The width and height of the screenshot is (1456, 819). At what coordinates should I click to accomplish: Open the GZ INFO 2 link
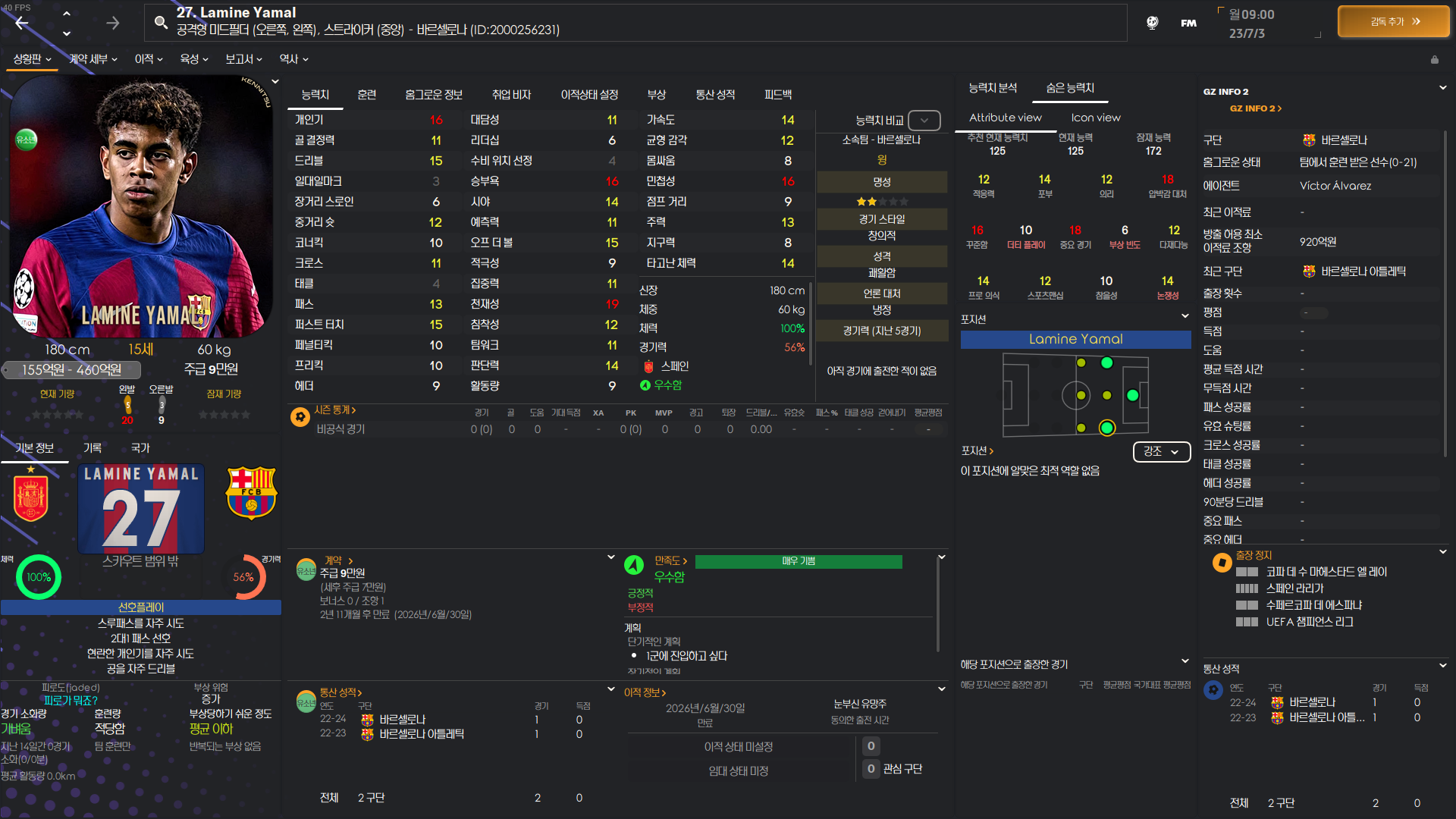[1255, 108]
